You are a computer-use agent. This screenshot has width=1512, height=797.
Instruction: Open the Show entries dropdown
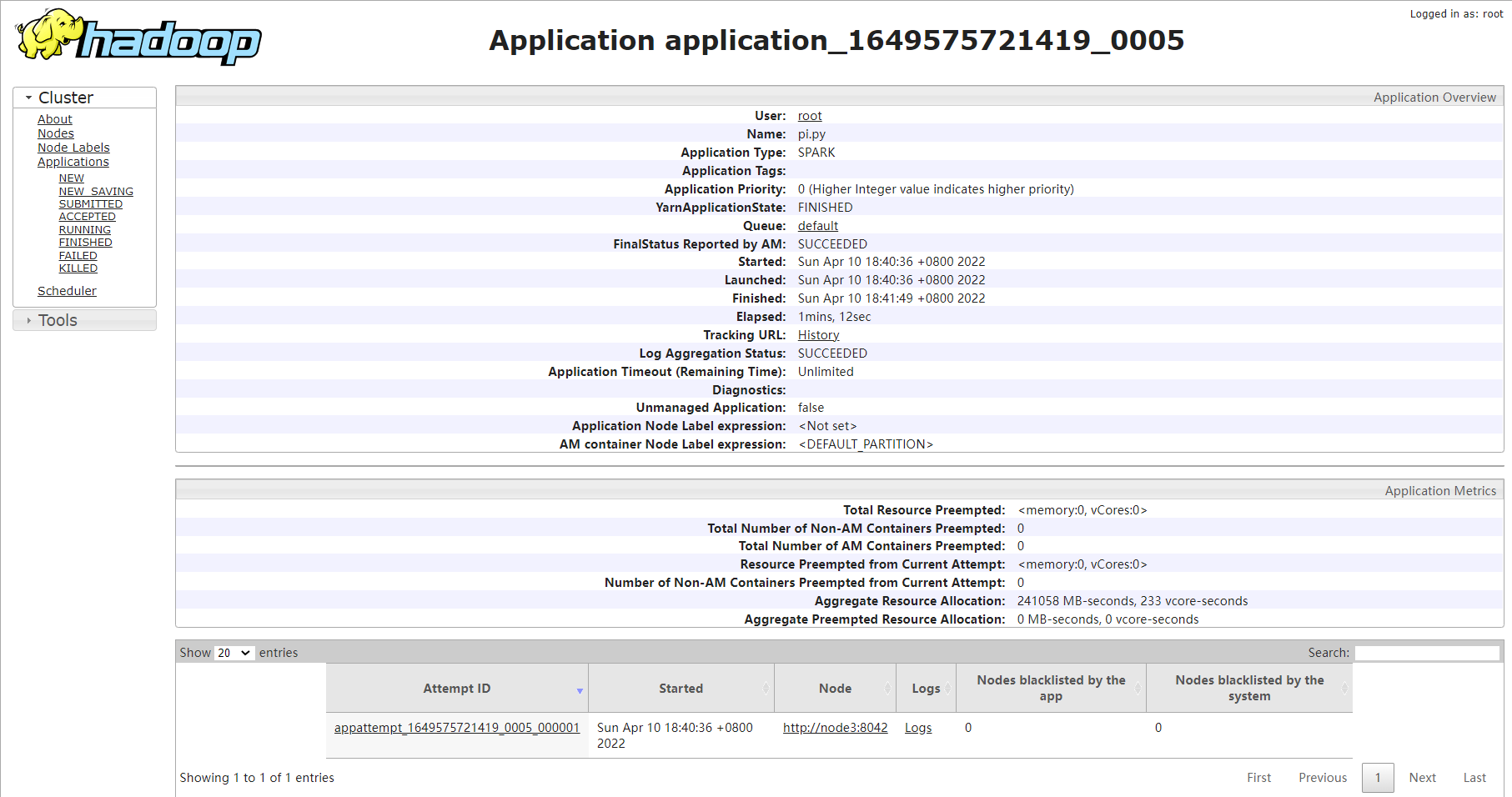(x=234, y=653)
